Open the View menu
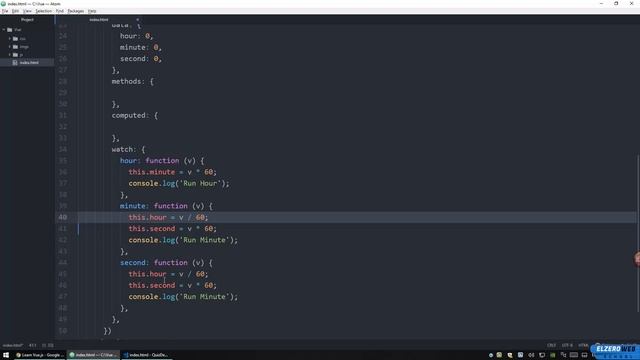Screen dimensions: 640x360 pyautogui.click(x=27, y=11)
